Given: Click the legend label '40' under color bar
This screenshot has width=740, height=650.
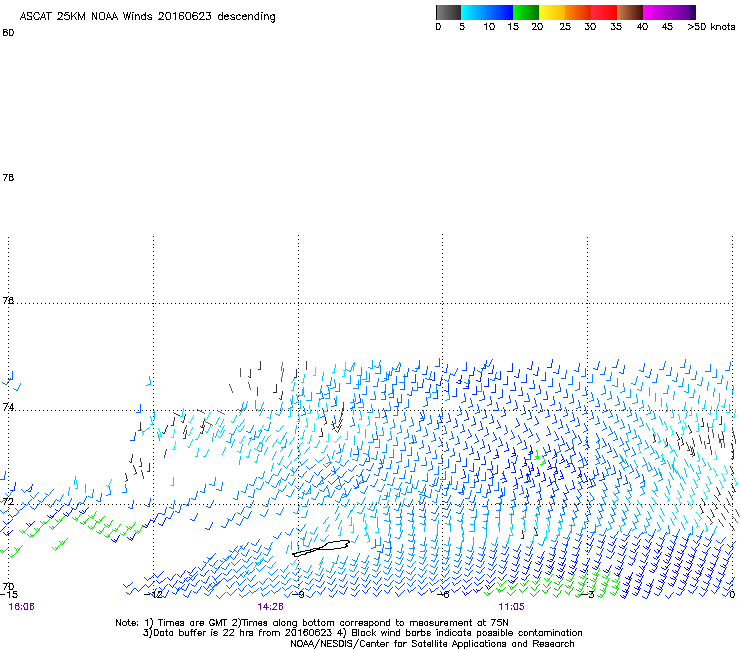Looking at the screenshot, I should [642, 27].
